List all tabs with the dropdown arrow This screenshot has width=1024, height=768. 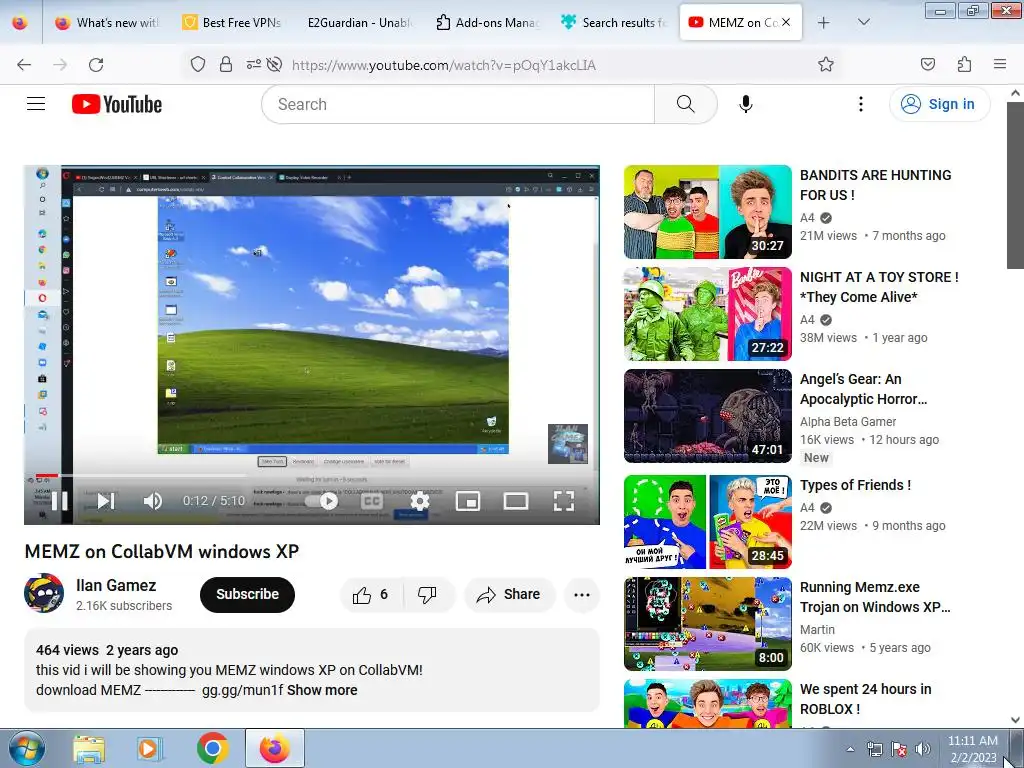pos(863,22)
